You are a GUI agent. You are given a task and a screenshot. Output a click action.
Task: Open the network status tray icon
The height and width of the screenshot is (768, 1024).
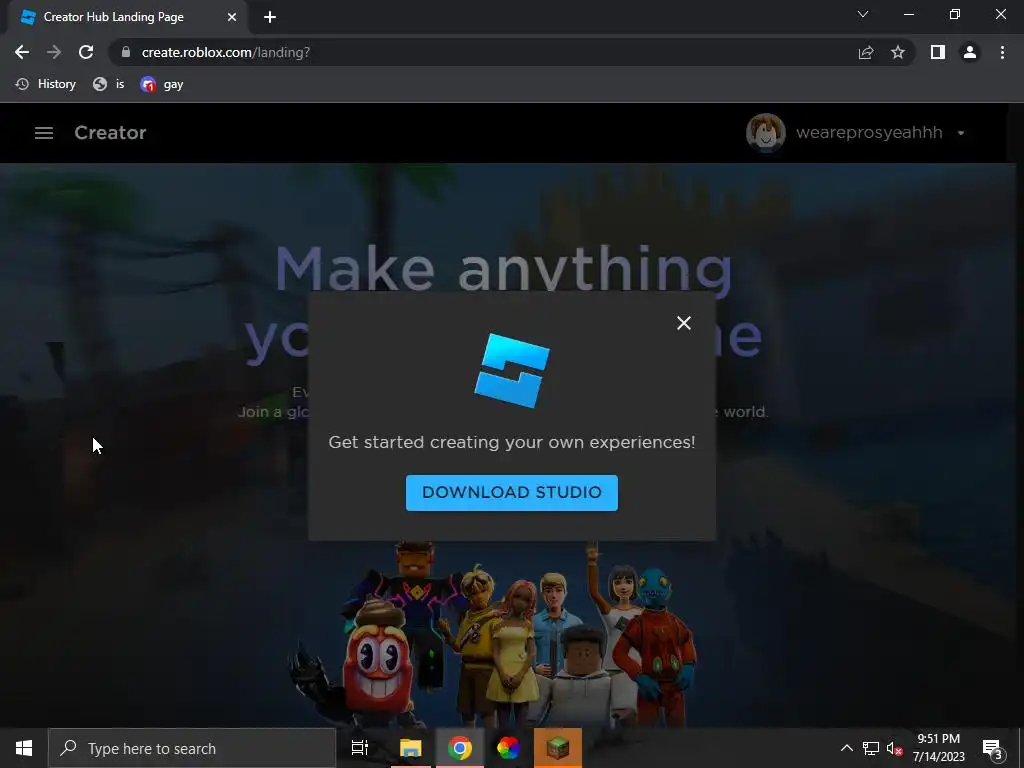871,748
